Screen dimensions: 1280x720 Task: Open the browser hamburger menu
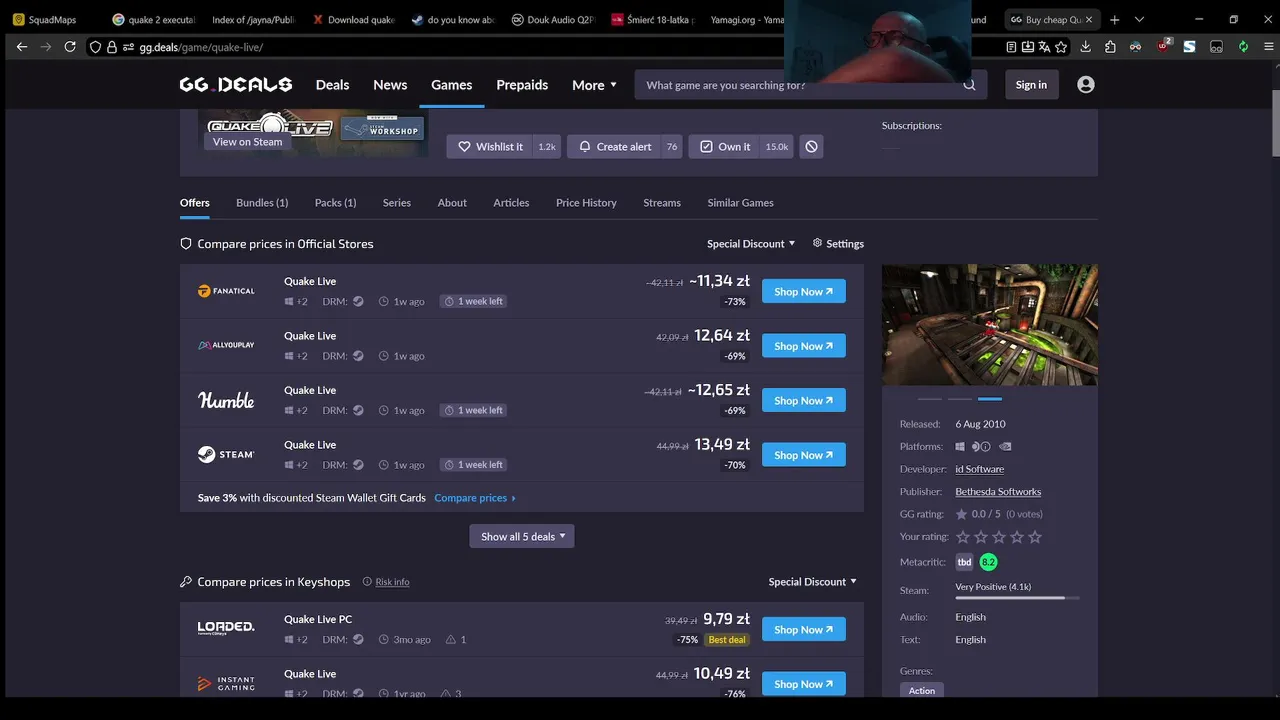click(x=1268, y=46)
